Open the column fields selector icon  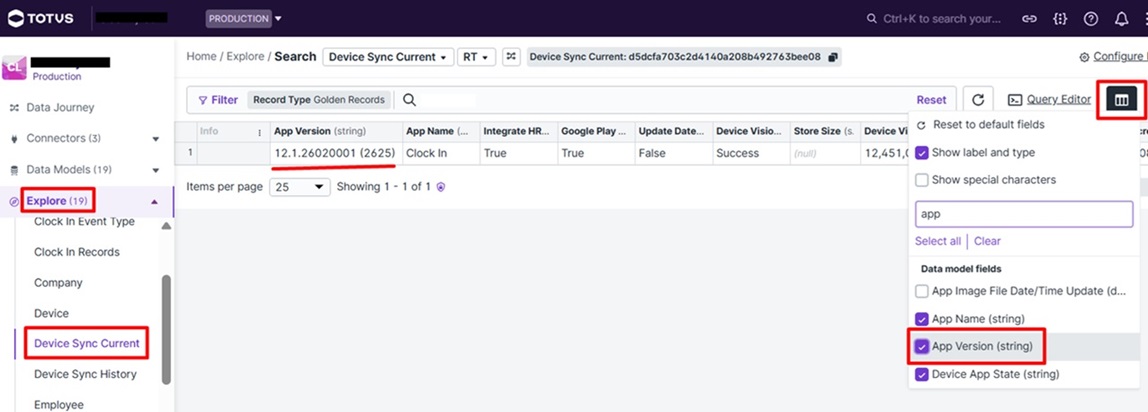coord(1121,100)
